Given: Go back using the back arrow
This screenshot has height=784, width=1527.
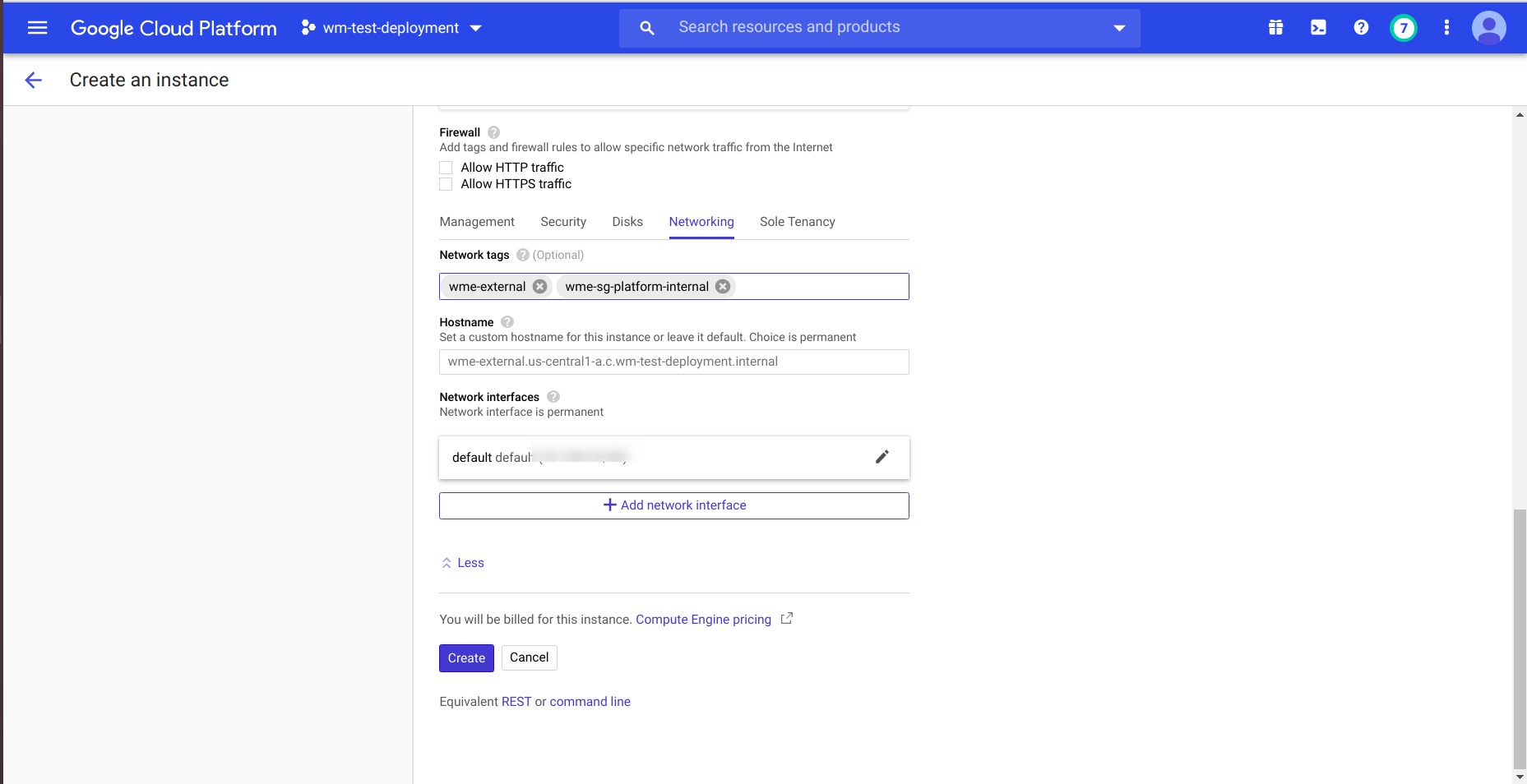Looking at the screenshot, I should [34, 80].
